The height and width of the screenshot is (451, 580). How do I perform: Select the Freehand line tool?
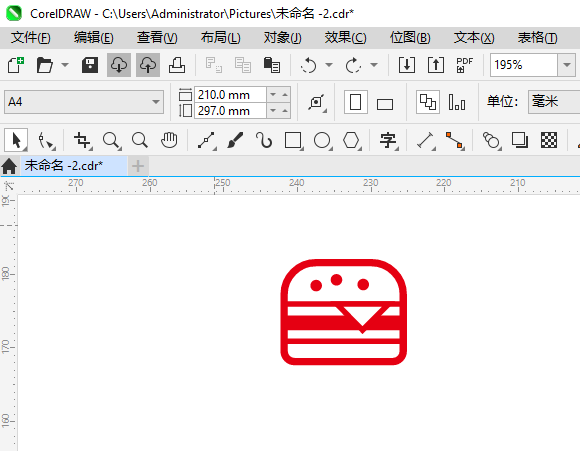[206, 140]
